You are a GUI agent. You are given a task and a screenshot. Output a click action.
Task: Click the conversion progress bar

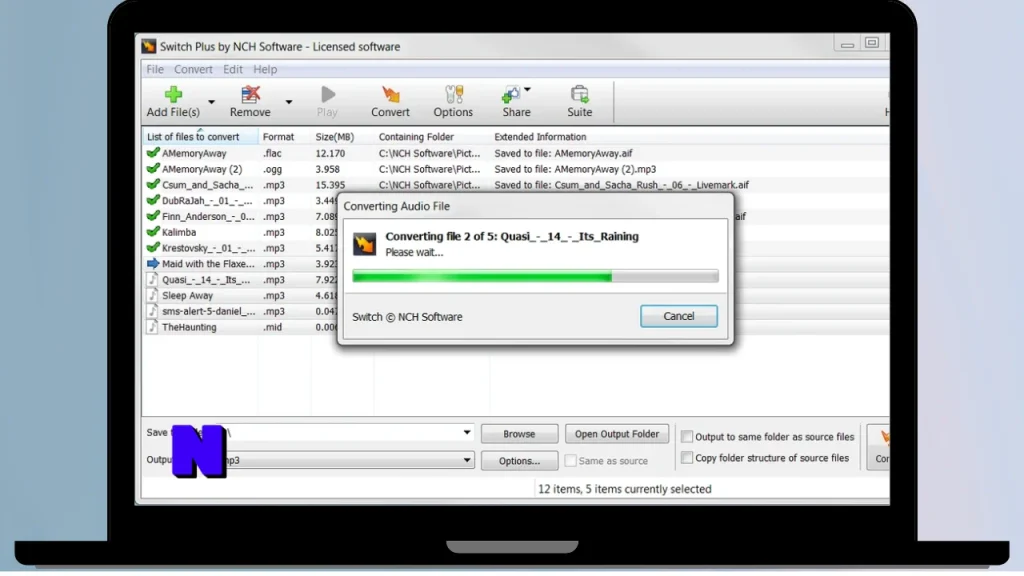(x=535, y=277)
